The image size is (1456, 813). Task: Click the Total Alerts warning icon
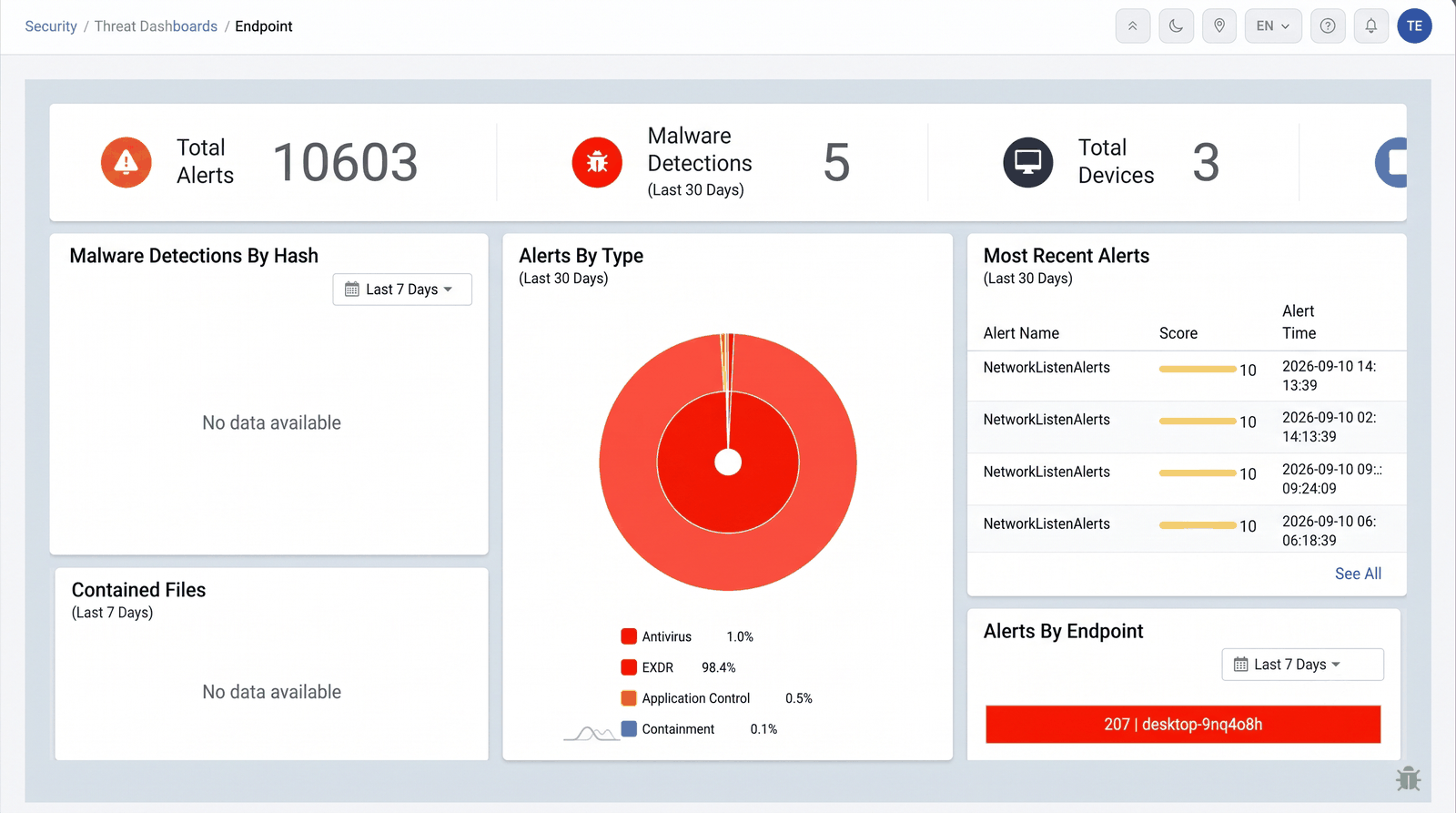coord(126,162)
